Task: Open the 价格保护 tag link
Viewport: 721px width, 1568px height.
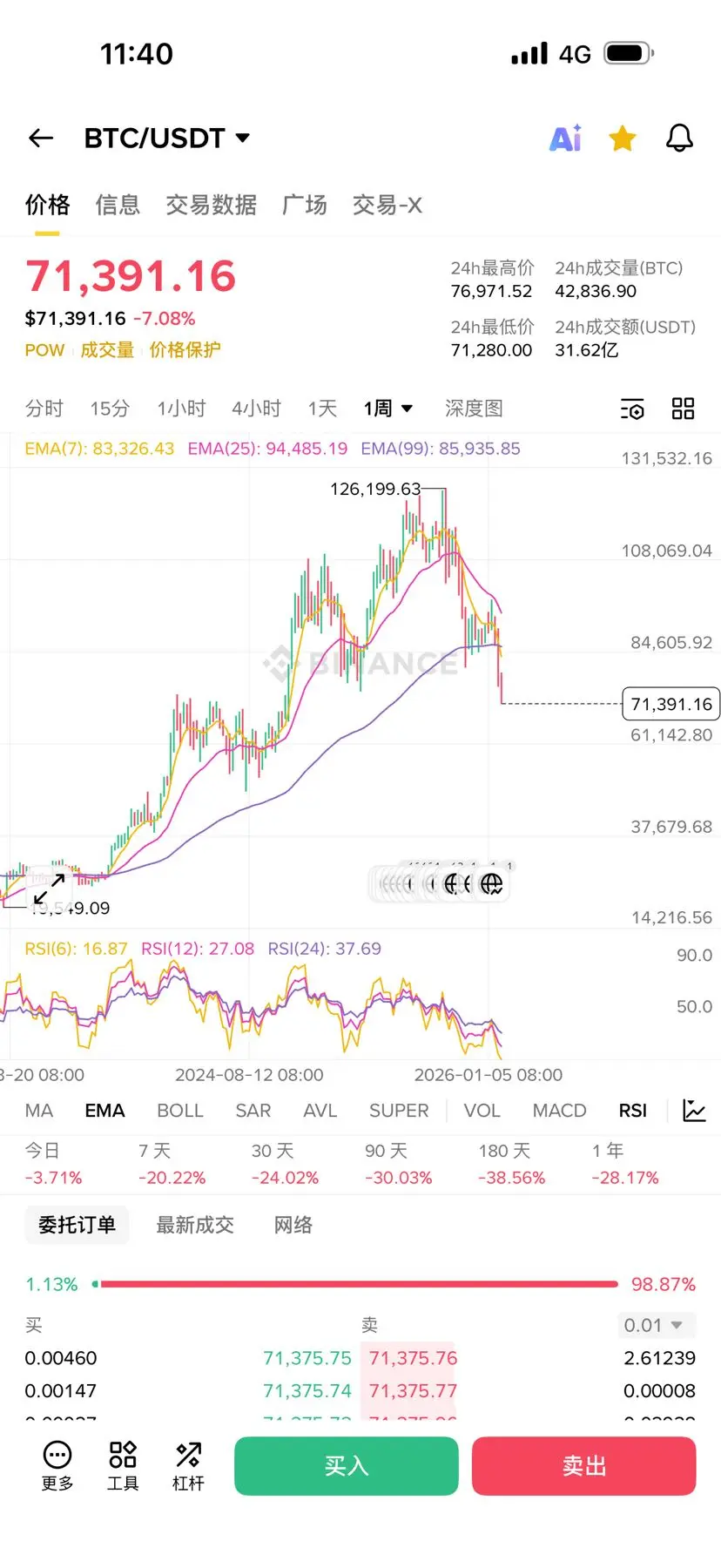Action: (x=185, y=350)
